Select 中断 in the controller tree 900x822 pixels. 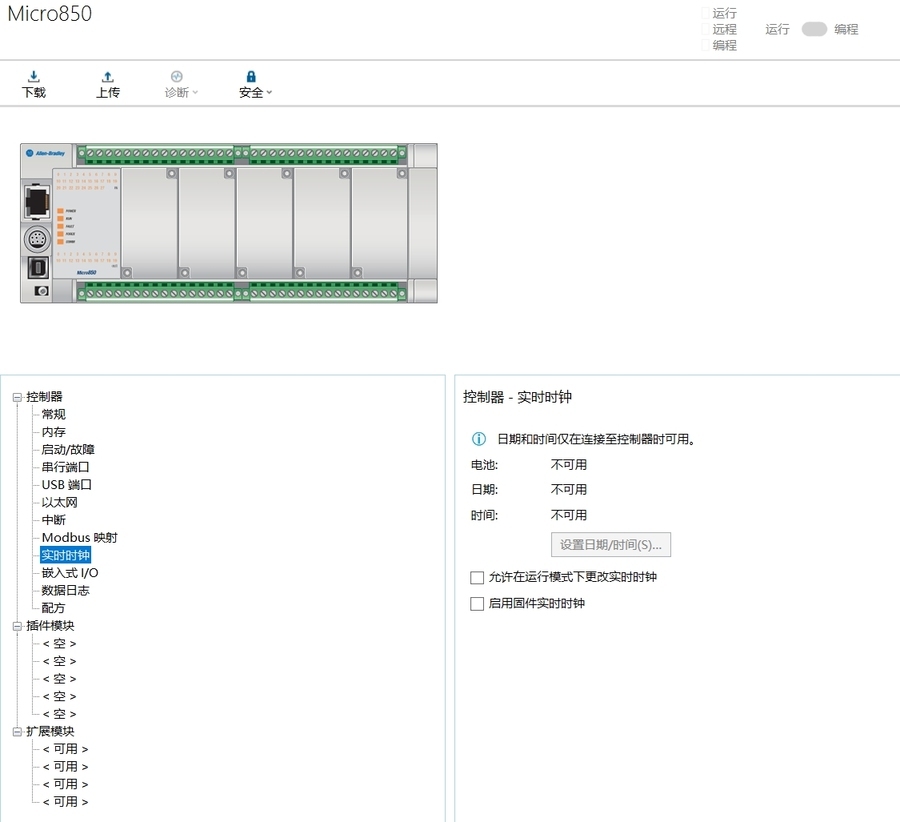click(53, 520)
